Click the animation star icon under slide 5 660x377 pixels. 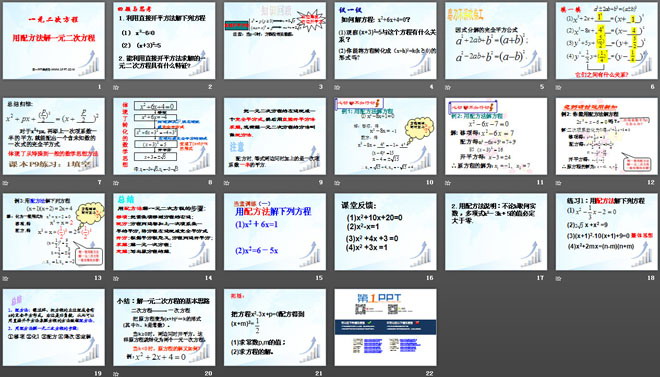[447, 88]
